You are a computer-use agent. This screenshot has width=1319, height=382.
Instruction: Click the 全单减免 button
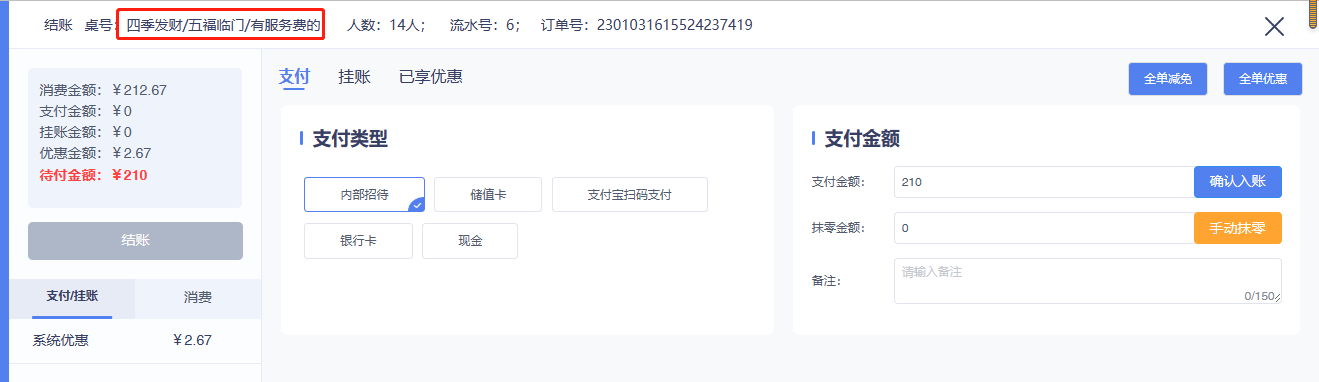(1168, 79)
